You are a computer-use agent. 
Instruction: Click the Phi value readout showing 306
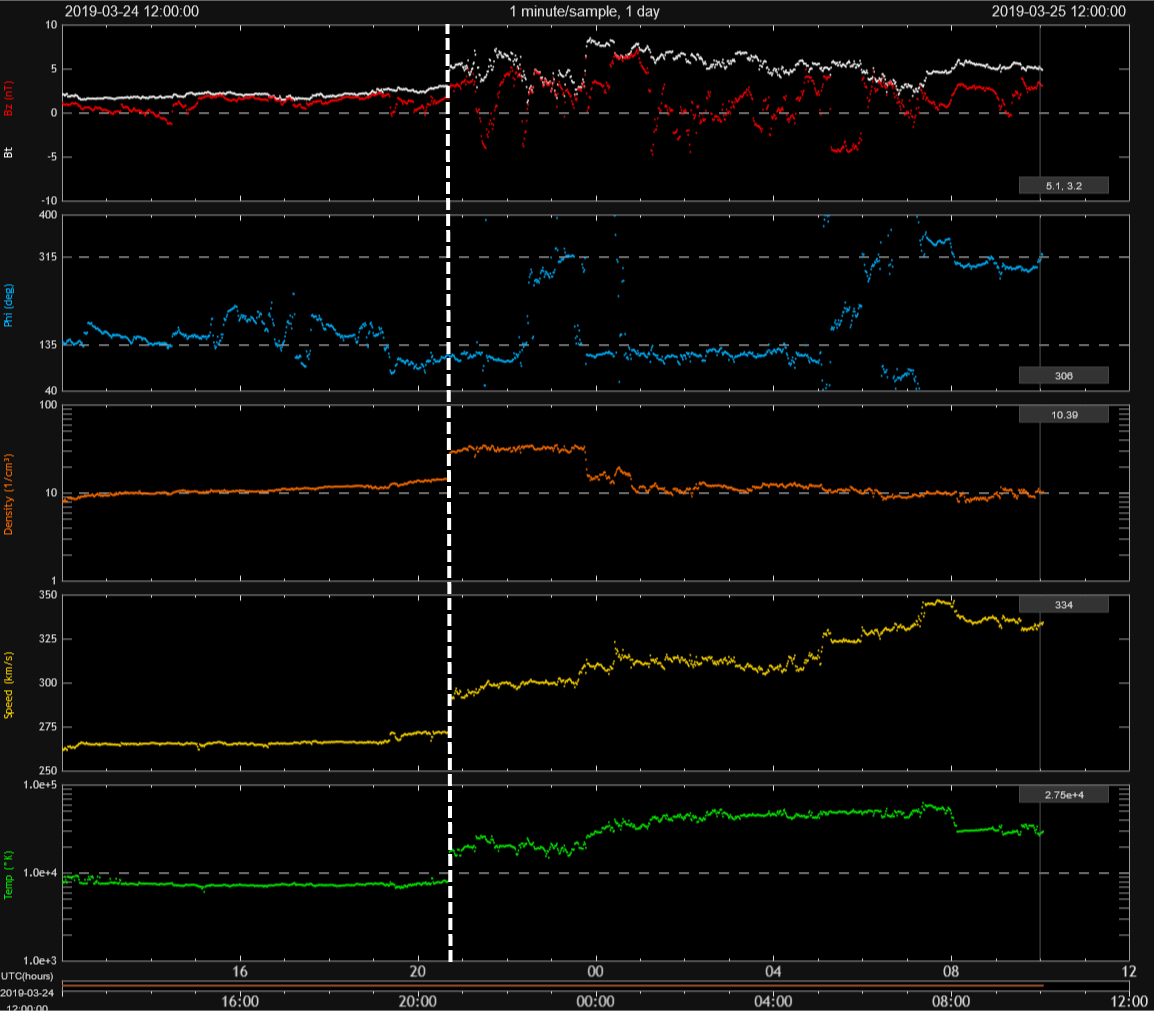(x=1063, y=375)
